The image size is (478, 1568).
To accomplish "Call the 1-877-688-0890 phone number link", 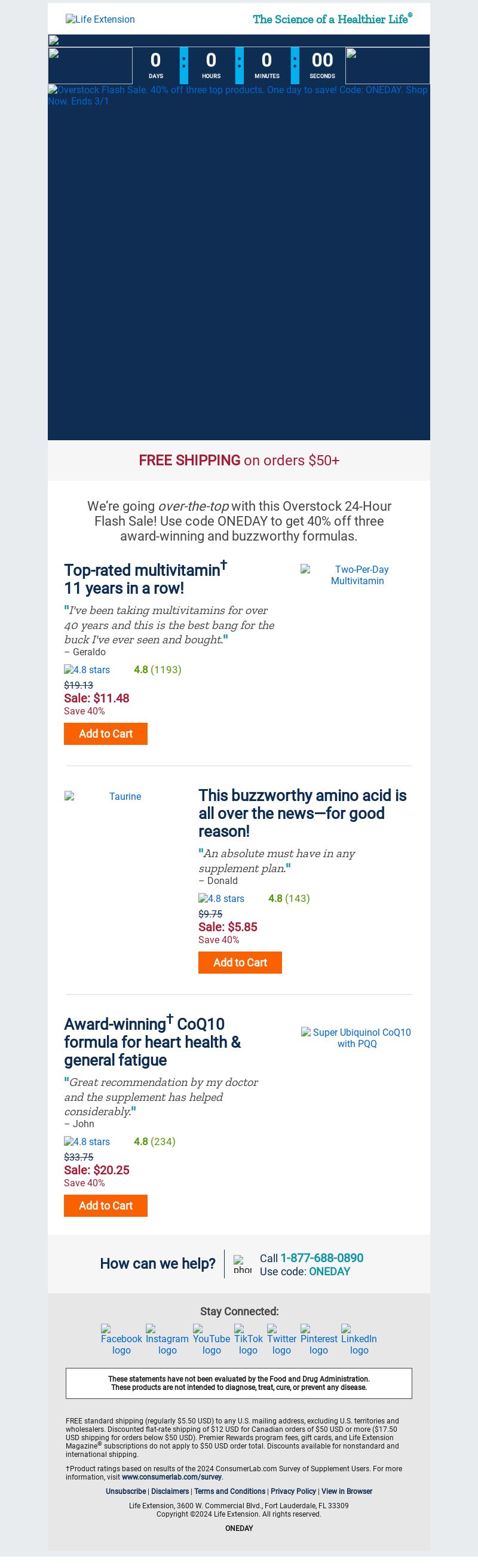I will point(321,1257).
